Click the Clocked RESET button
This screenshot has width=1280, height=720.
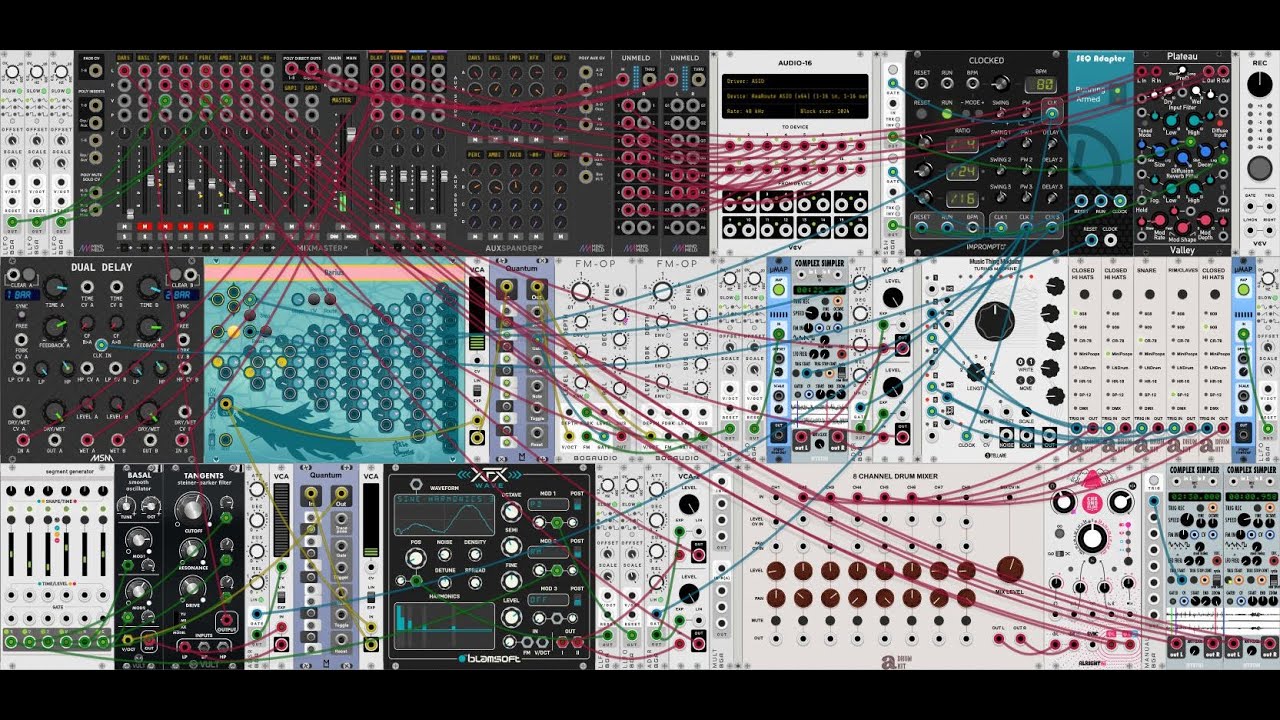coord(921,113)
